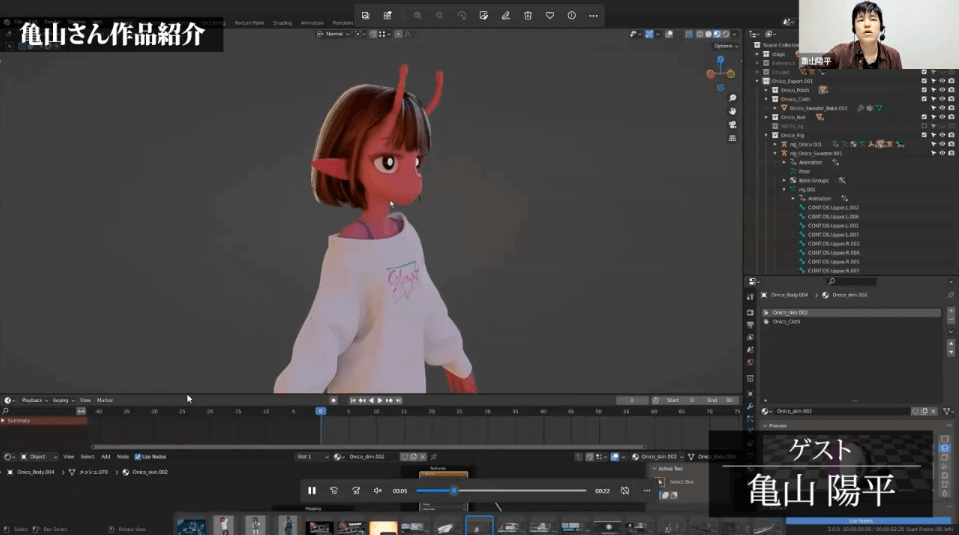959x535 pixels.
Task: Open file info icon in Photos toolbar
Action: 572,15
